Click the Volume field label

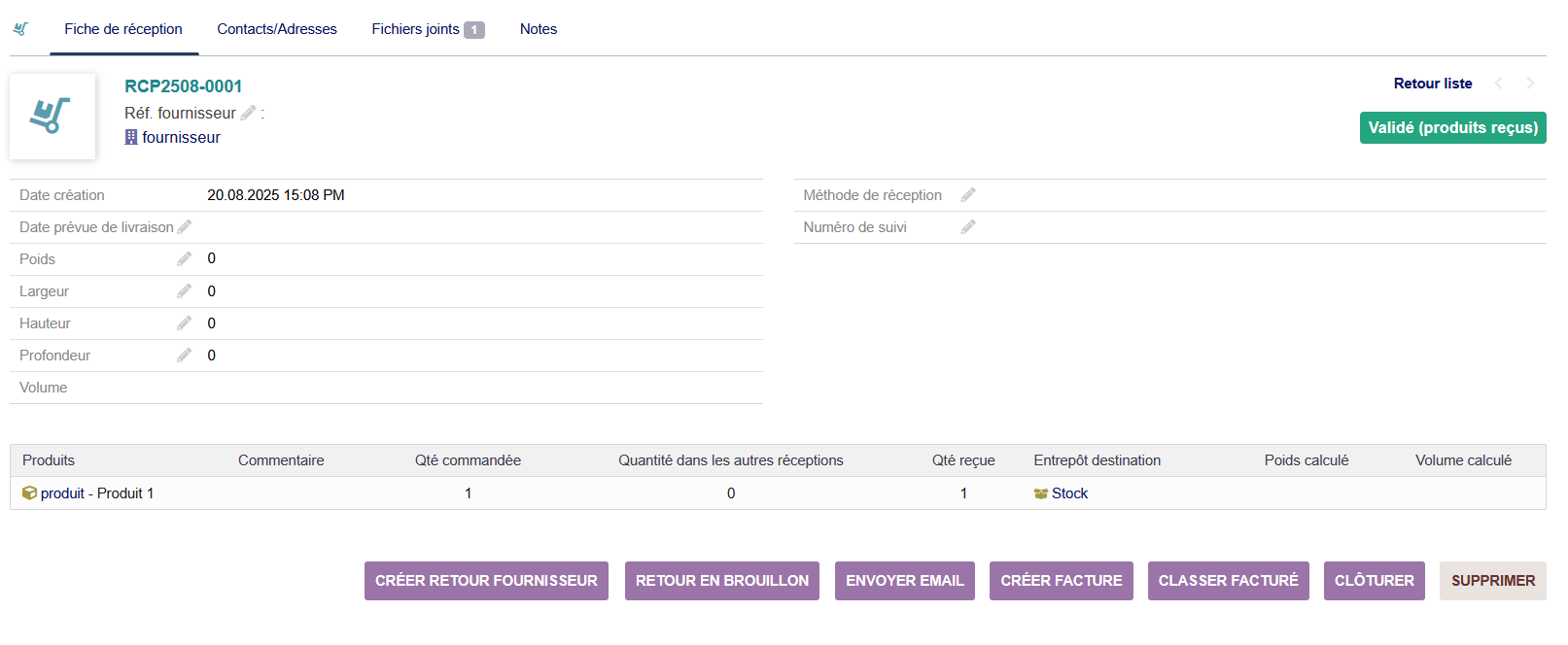pos(44,388)
